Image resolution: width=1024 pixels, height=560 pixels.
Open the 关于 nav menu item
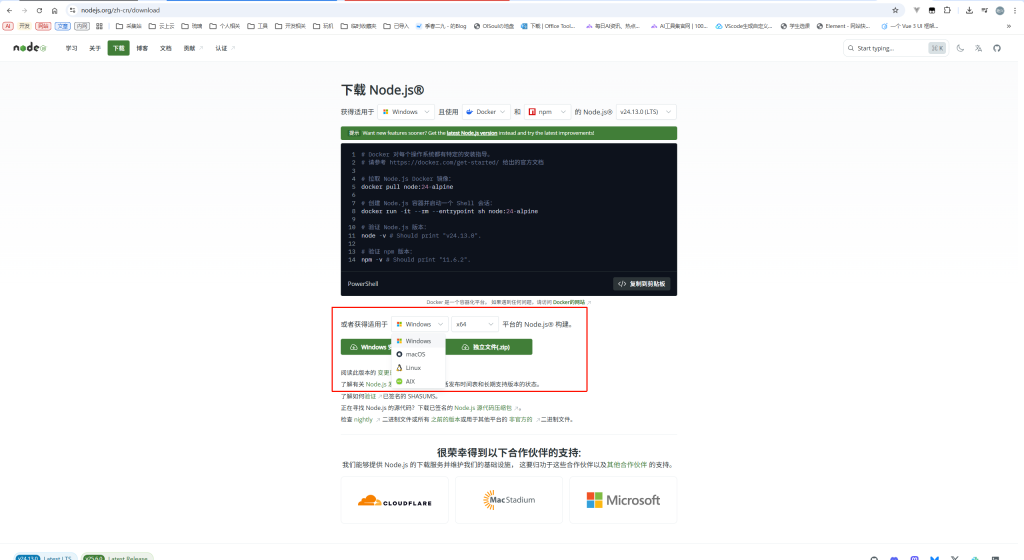coord(95,48)
